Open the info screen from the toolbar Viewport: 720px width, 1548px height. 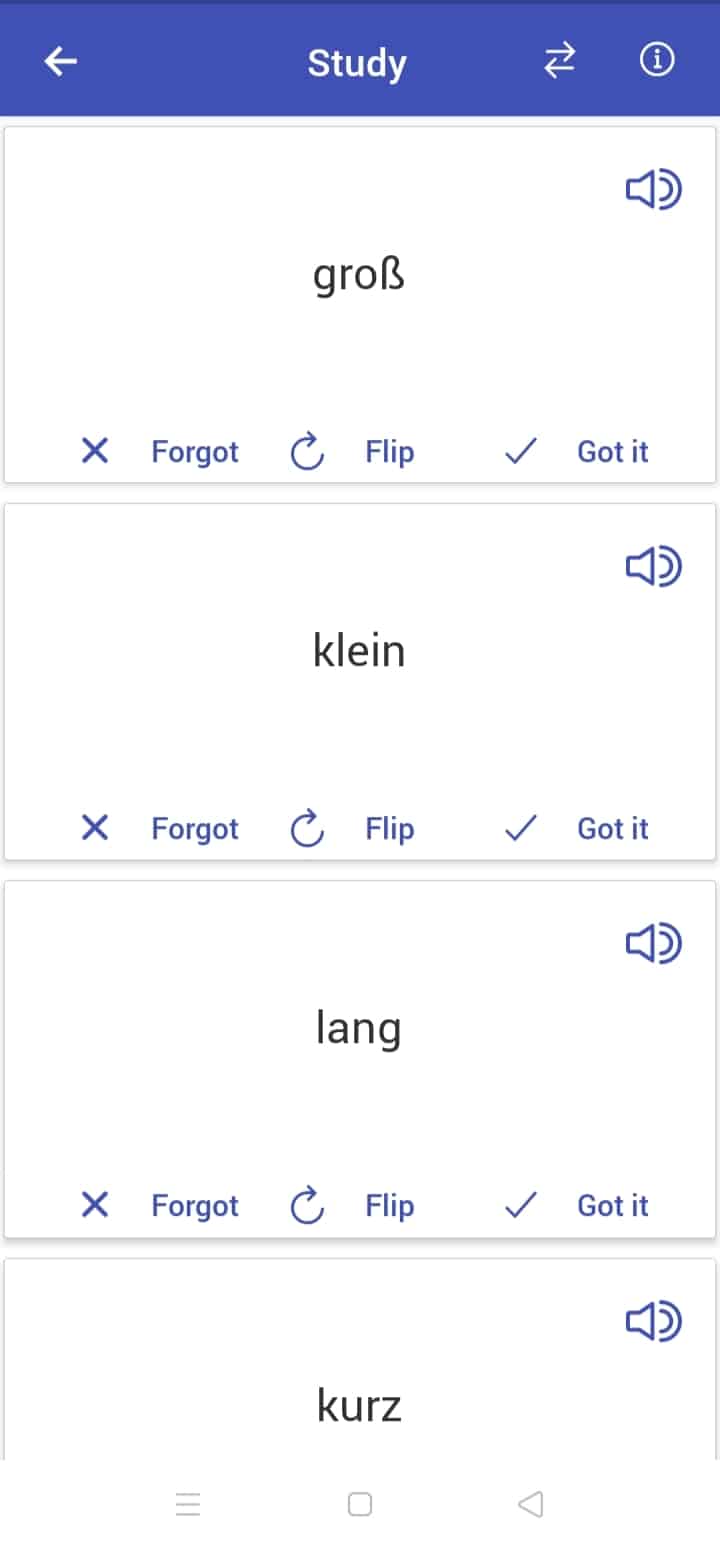point(656,60)
